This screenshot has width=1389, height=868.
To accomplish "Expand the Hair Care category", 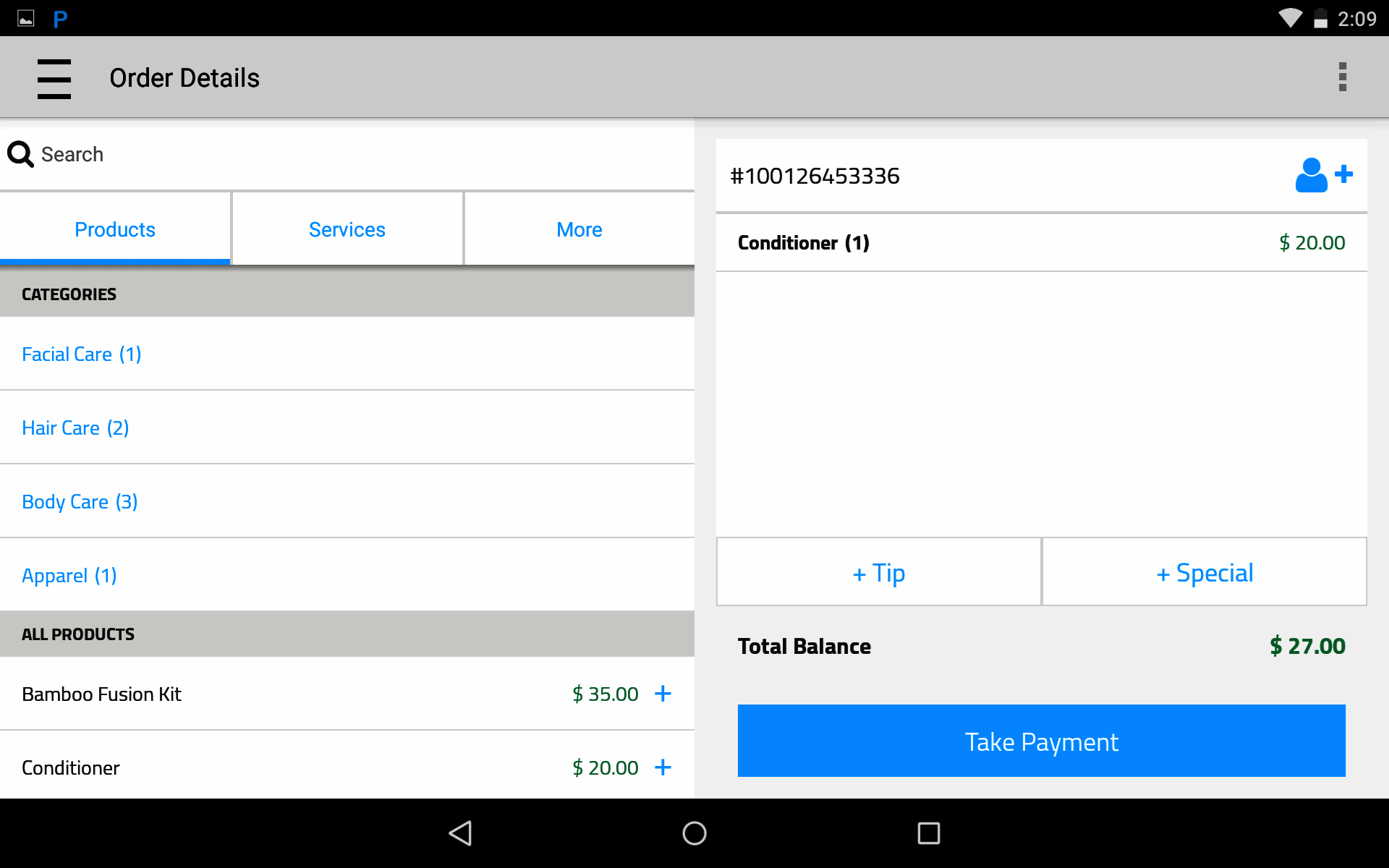I will (x=75, y=427).
